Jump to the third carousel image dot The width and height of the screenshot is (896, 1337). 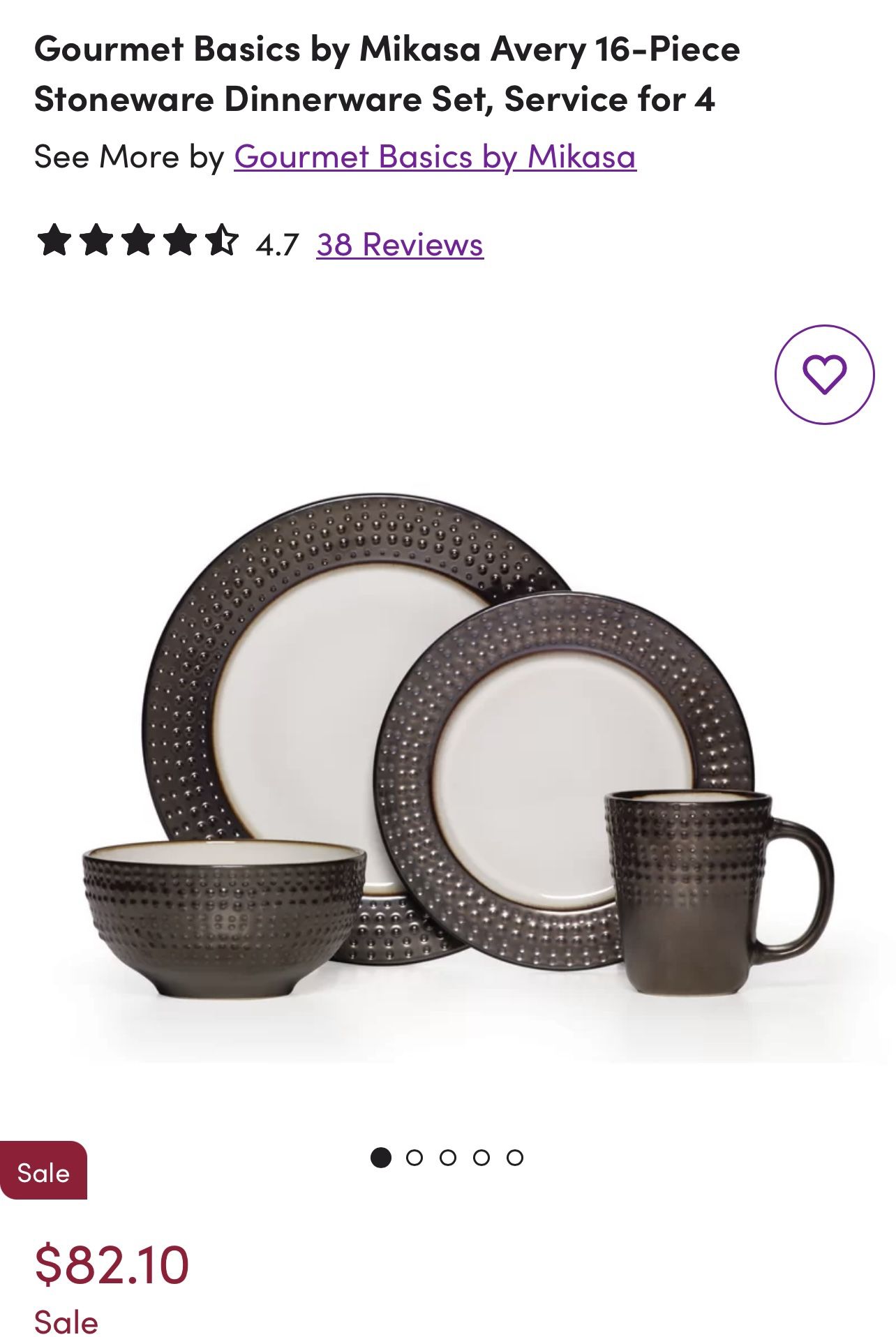click(447, 1158)
